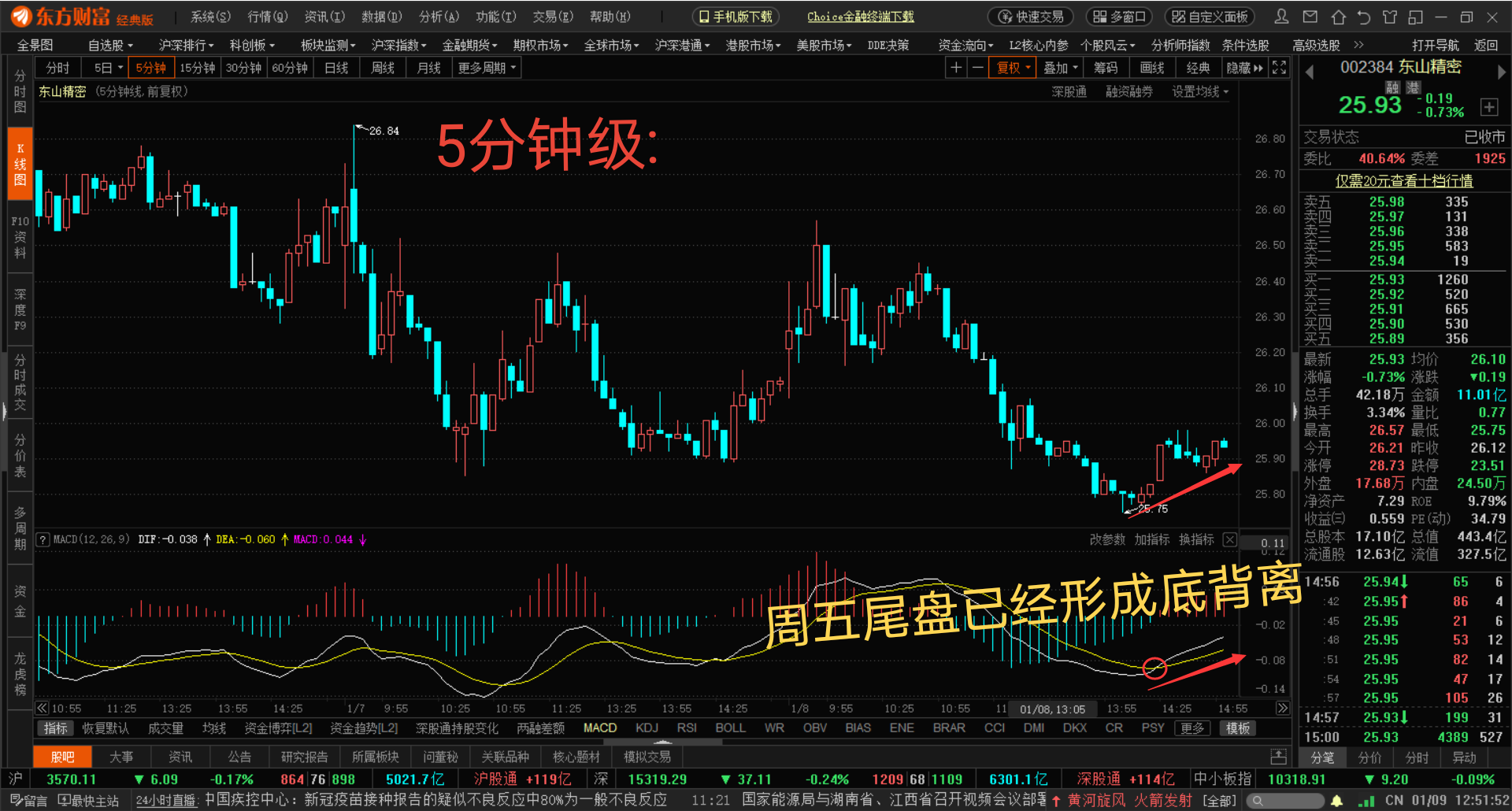Go to next stock arrow
This screenshot has width=1512, height=811.
point(1501,72)
